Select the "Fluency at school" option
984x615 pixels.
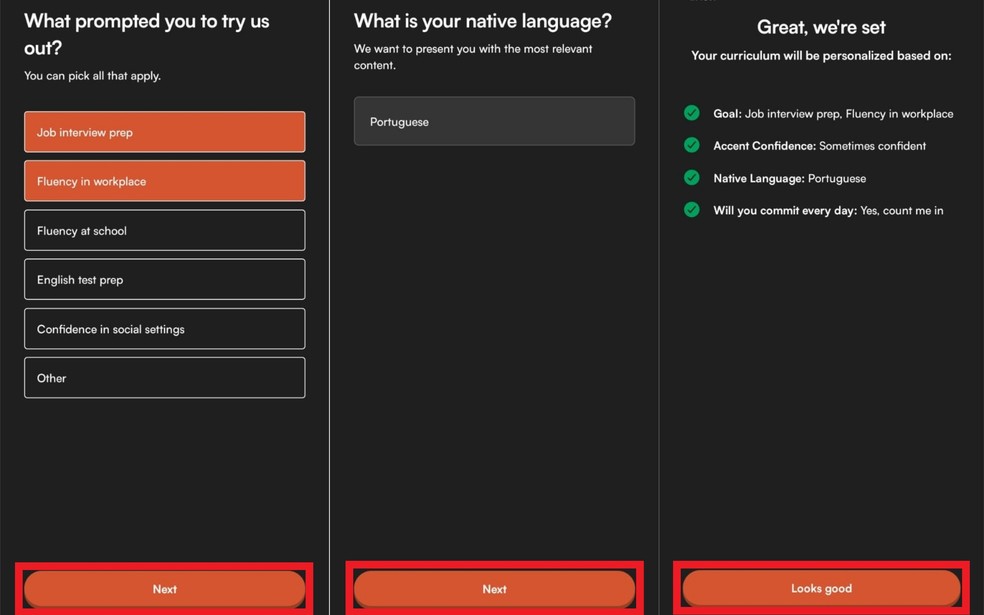pos(164,230)
